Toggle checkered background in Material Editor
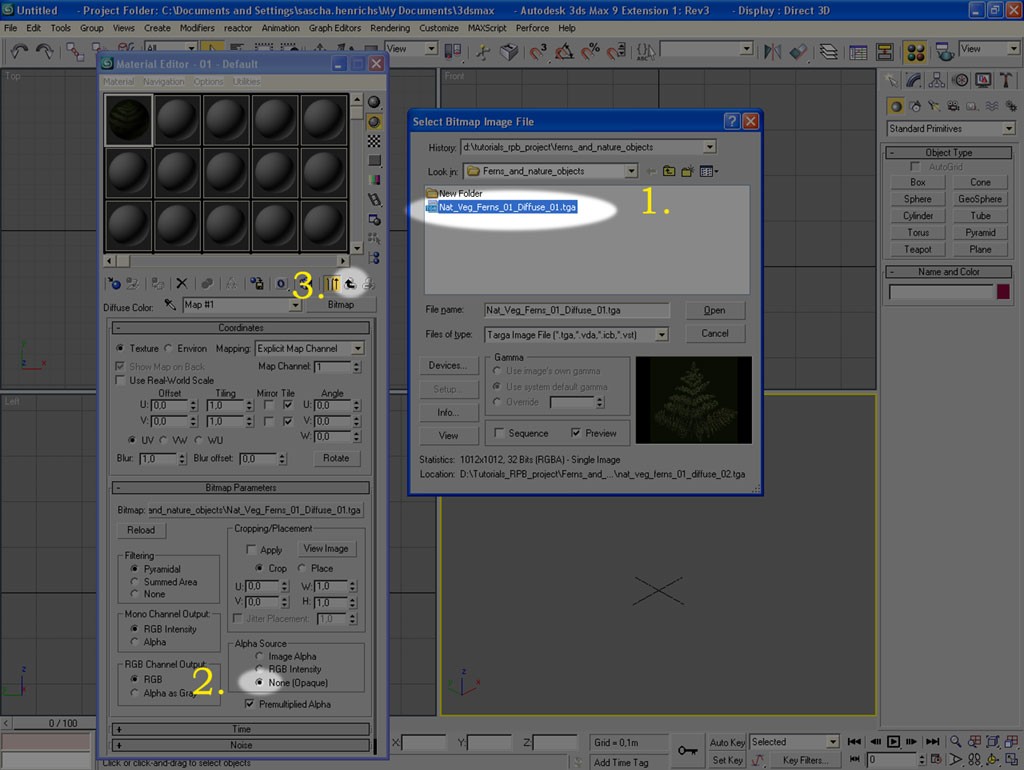 click(x=374, y=141)
